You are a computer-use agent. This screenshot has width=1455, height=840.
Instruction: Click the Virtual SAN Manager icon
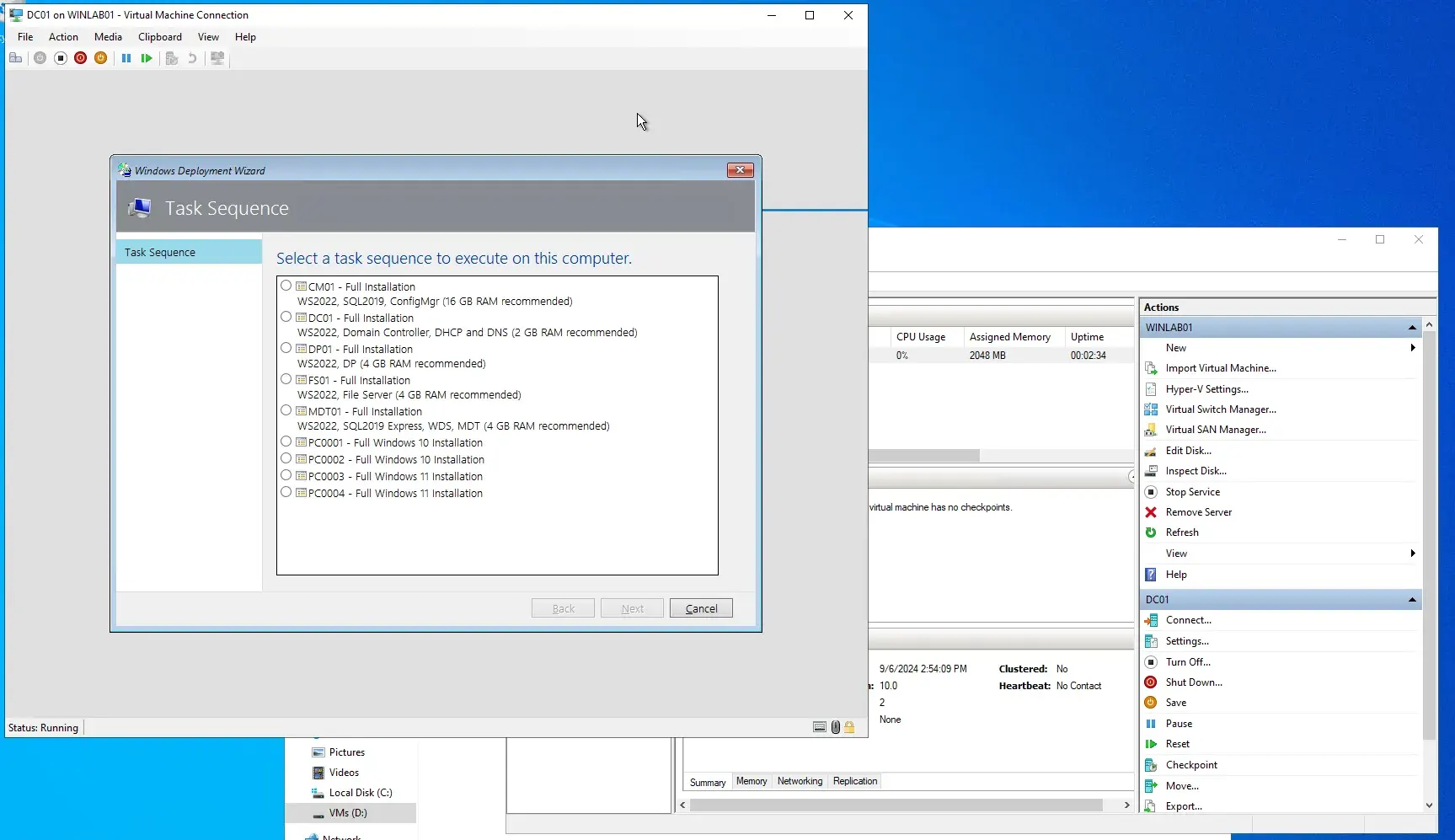1151,430
